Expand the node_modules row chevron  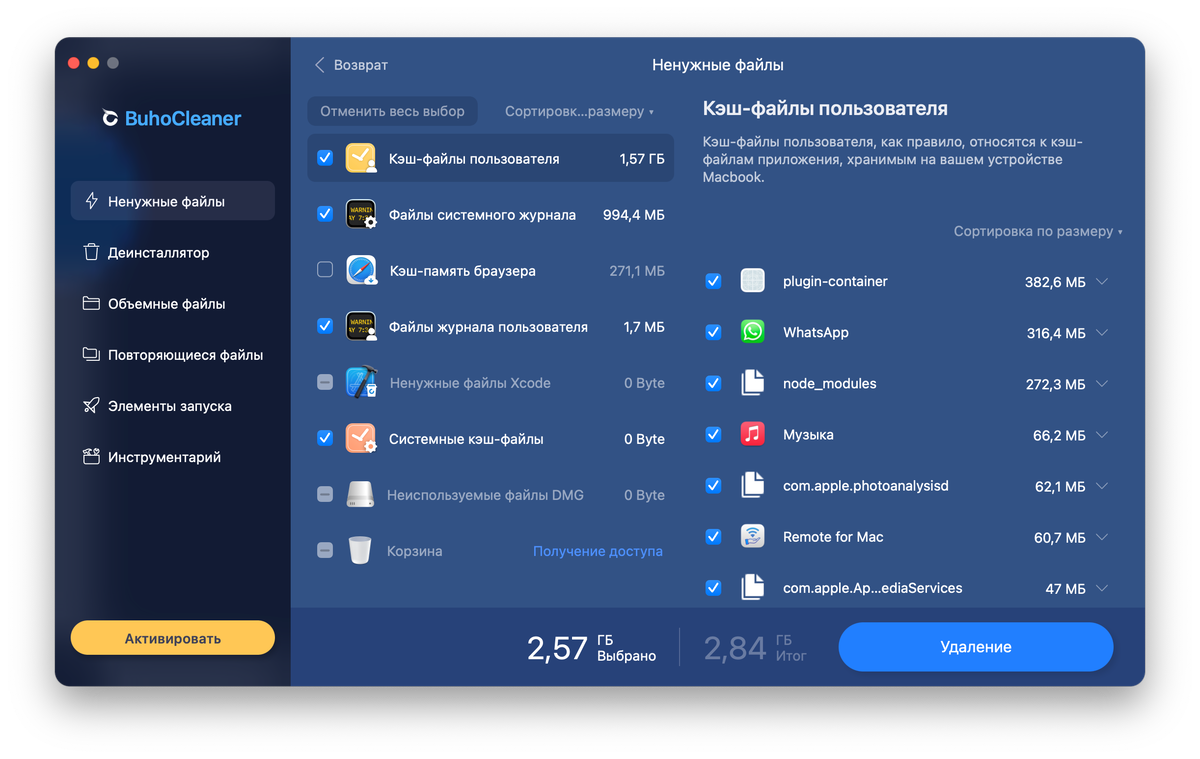point(1102,384)
